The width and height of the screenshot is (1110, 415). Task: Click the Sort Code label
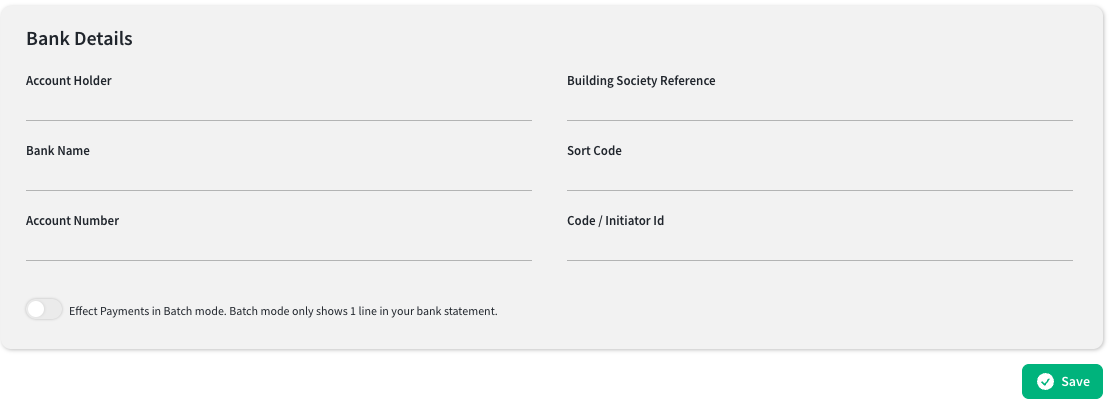pyautogui.click(x=595, y=151)
